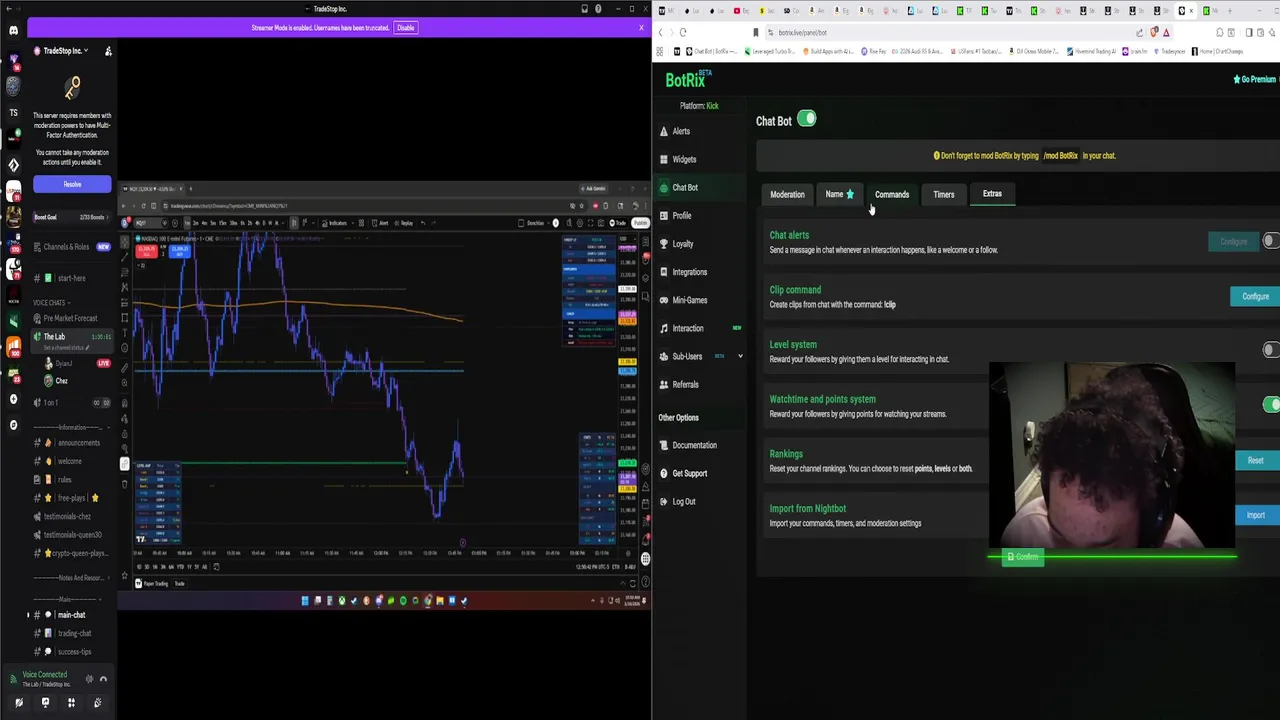This screenshot has height=720, width=1280.
Task: Configure the Clip command
Action: (x=1255, y=296)
